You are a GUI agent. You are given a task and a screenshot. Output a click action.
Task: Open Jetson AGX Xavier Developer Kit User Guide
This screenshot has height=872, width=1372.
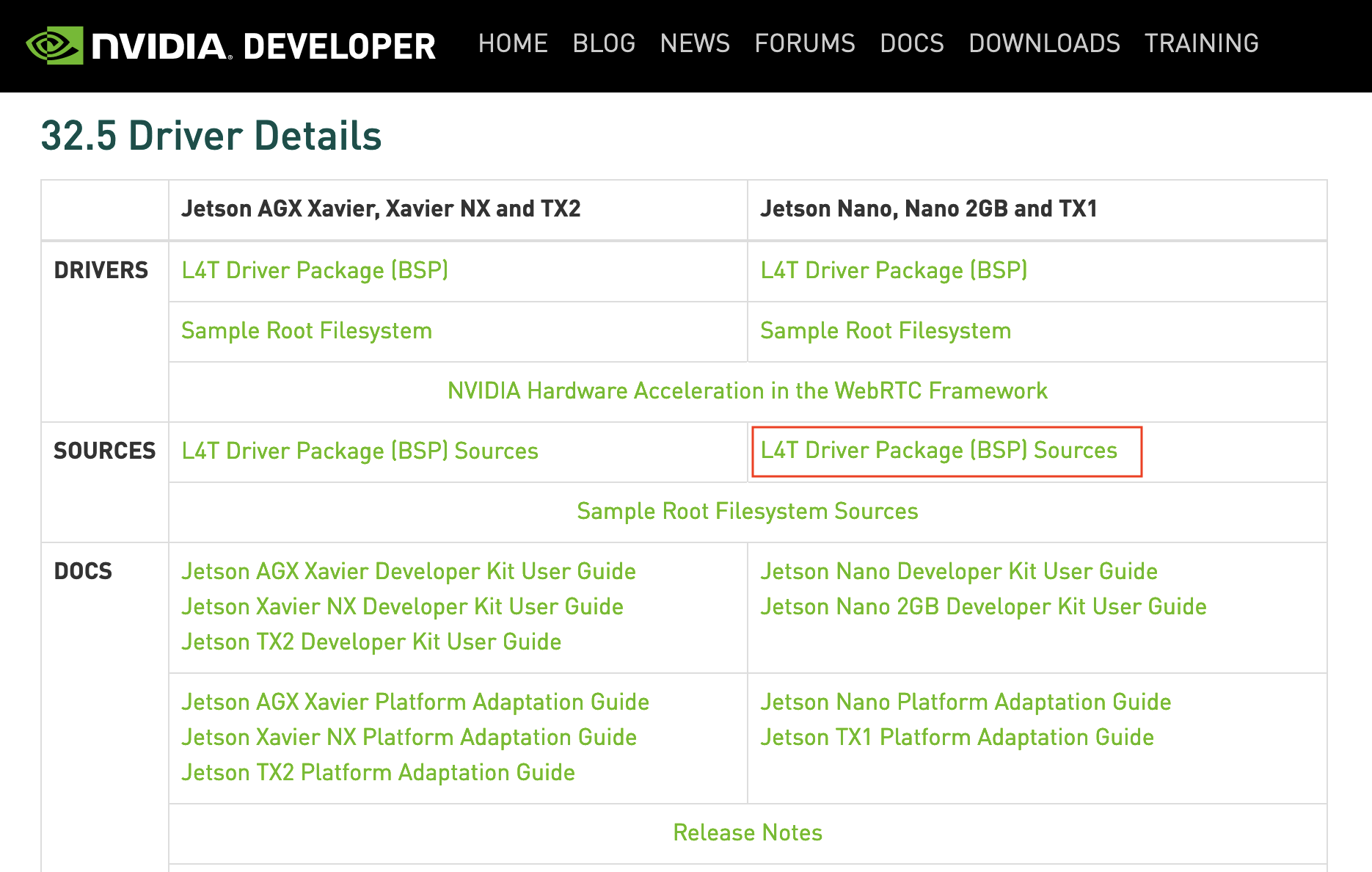(x=409, y=571)
